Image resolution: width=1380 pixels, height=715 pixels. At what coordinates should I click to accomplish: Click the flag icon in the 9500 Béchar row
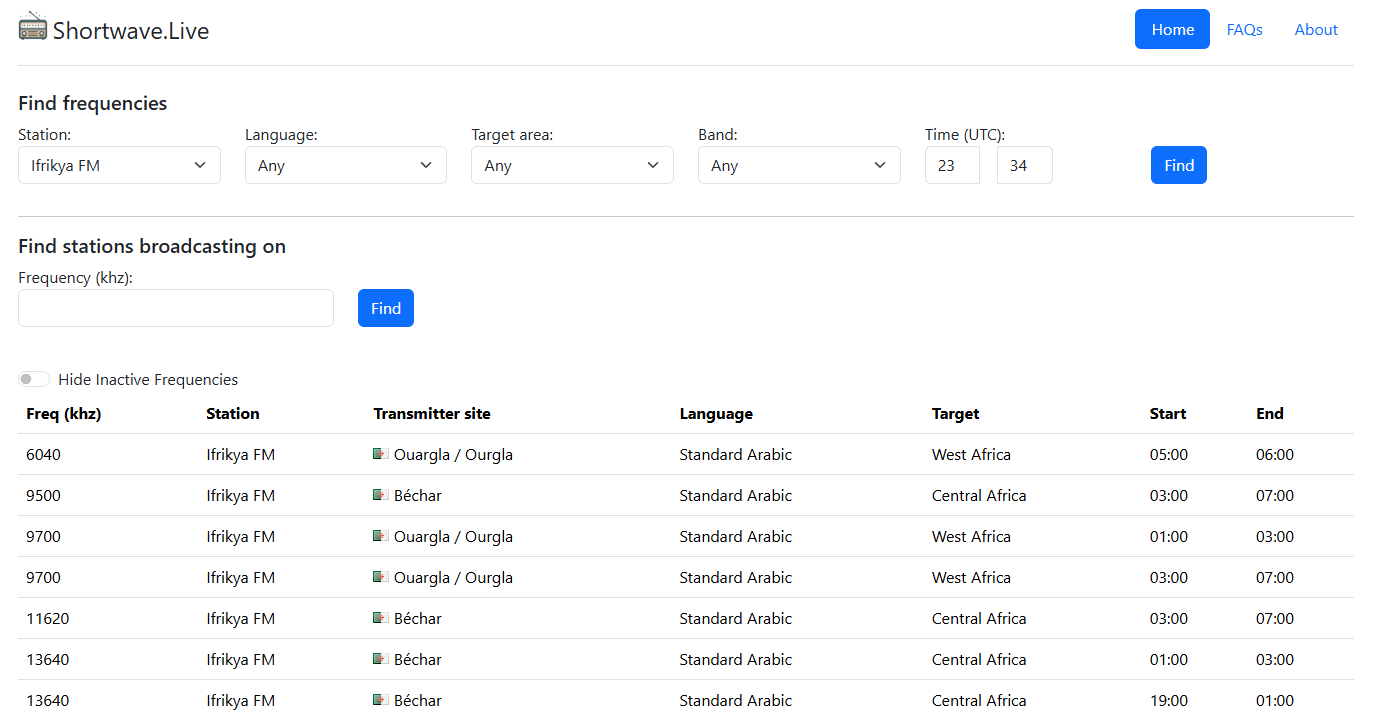(x=381, y=495)
